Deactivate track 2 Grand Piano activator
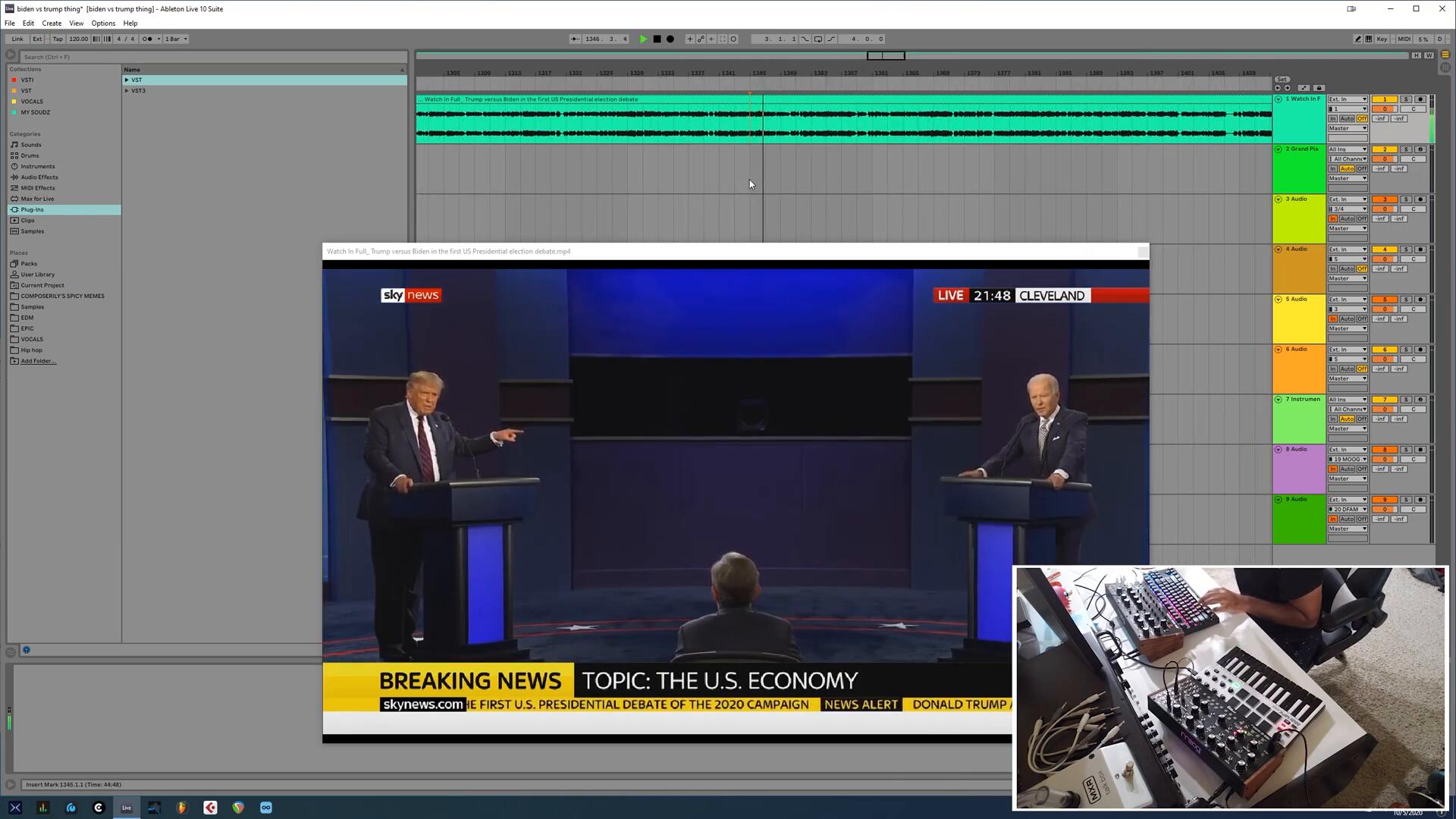The height and width of the screenshot is (819, 1456). coord(1384,149)
